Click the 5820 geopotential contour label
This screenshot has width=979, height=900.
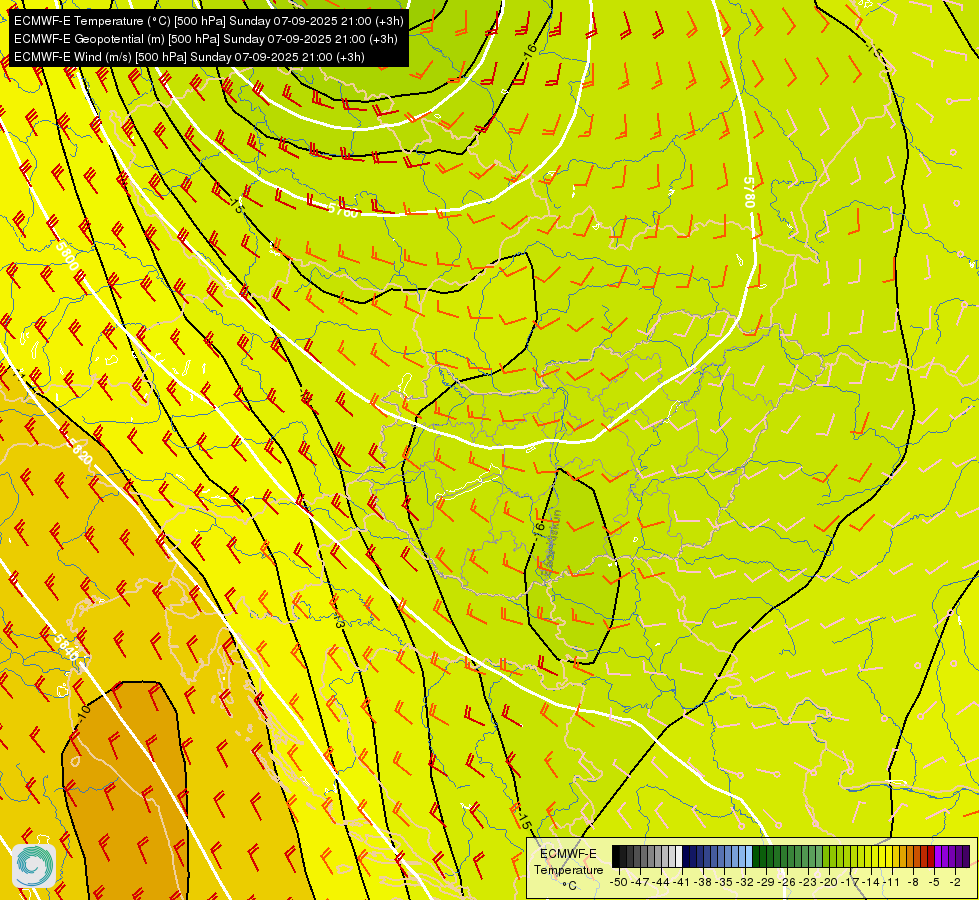click(80, 451)
